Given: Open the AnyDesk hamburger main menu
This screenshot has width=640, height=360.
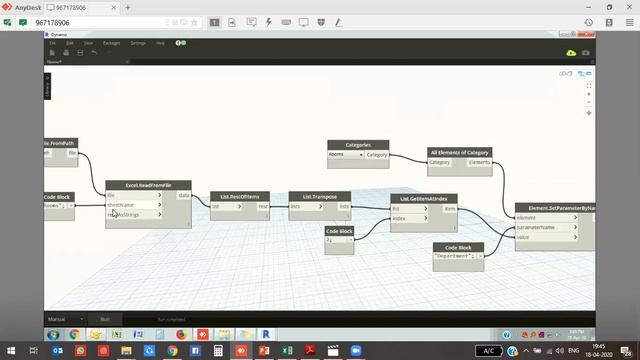Looking at the screenshot, I should tap(629, 23).
